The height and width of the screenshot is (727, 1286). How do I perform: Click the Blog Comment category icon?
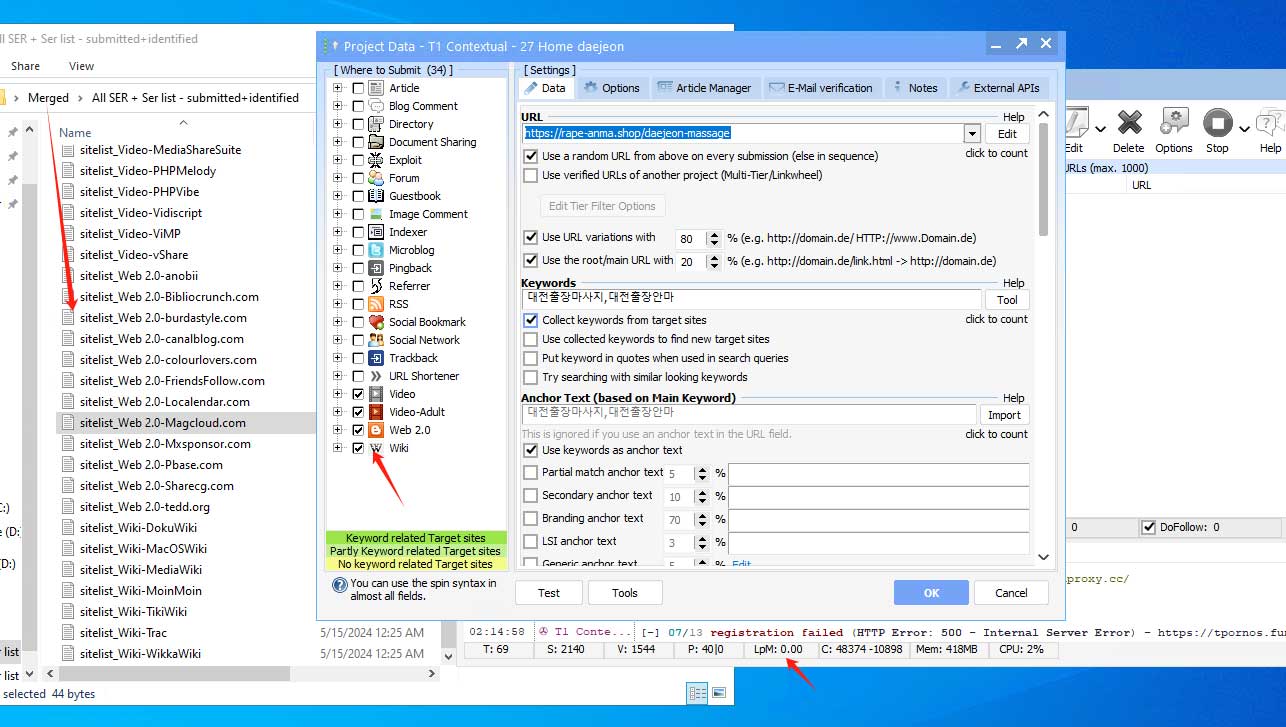[x=376, y=106]
